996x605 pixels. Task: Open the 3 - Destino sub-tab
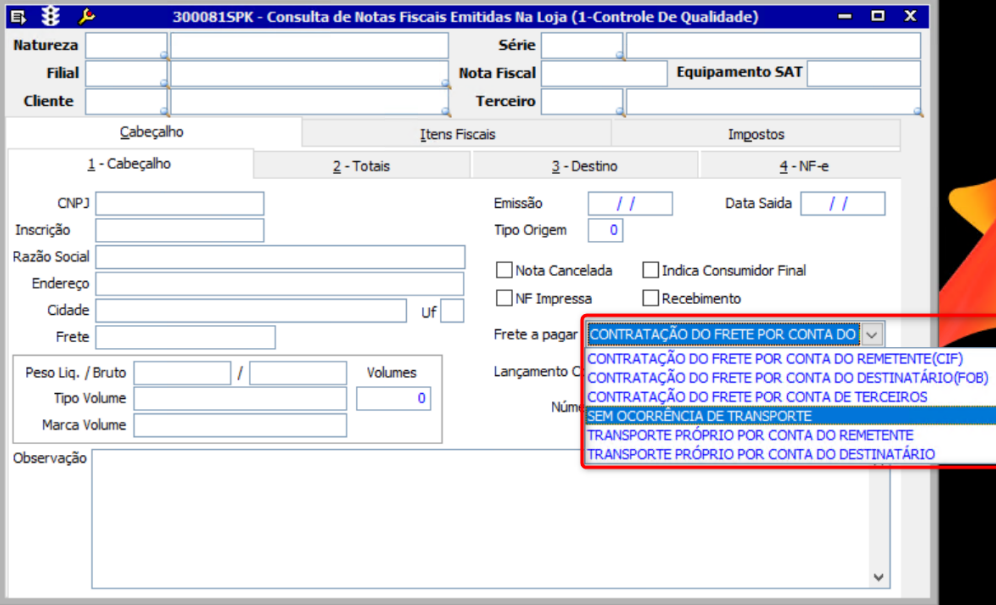tap(584, 166)
